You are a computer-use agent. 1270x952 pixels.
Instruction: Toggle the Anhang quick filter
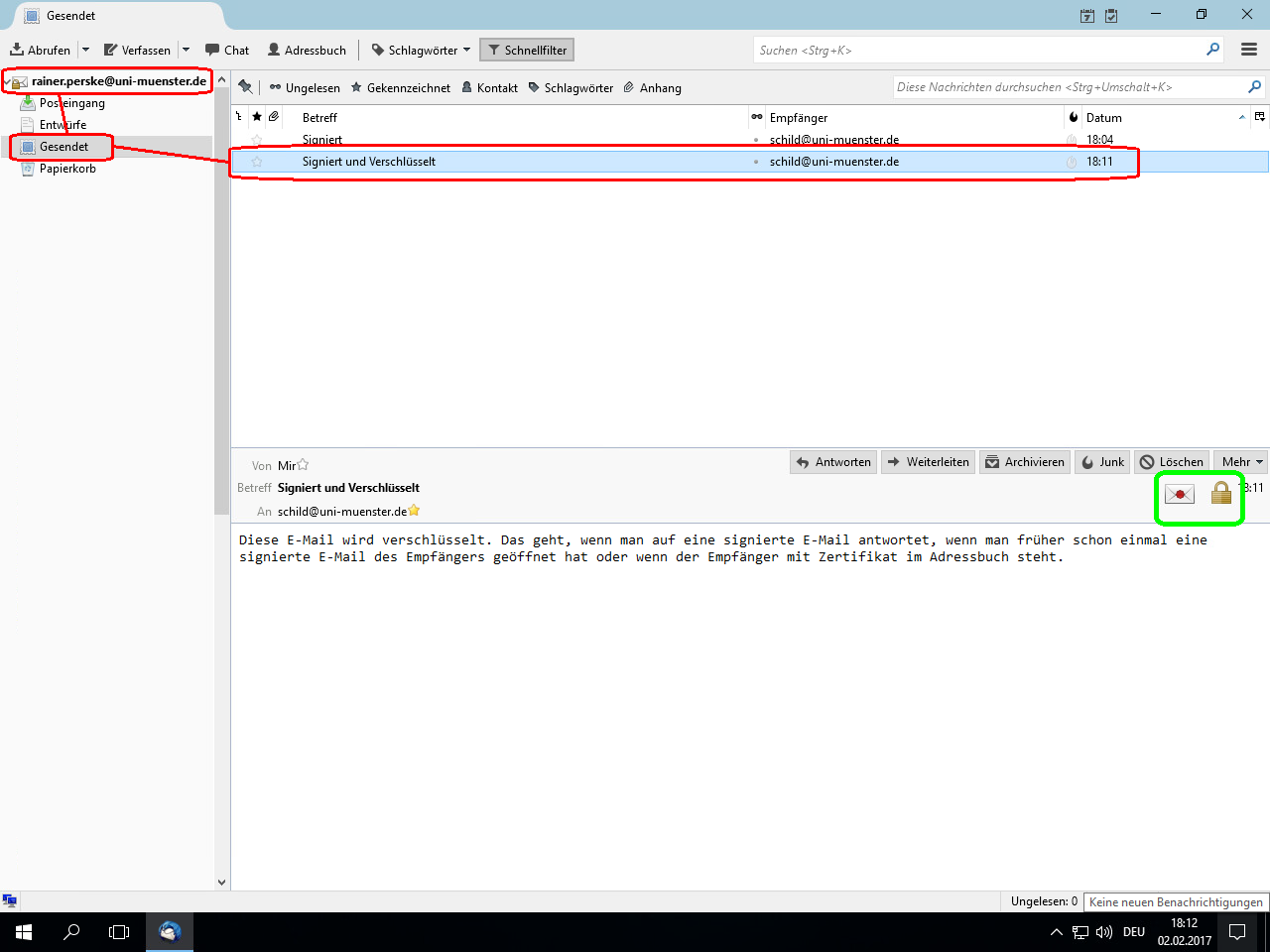pyautogui.click(x=652, y=87)
